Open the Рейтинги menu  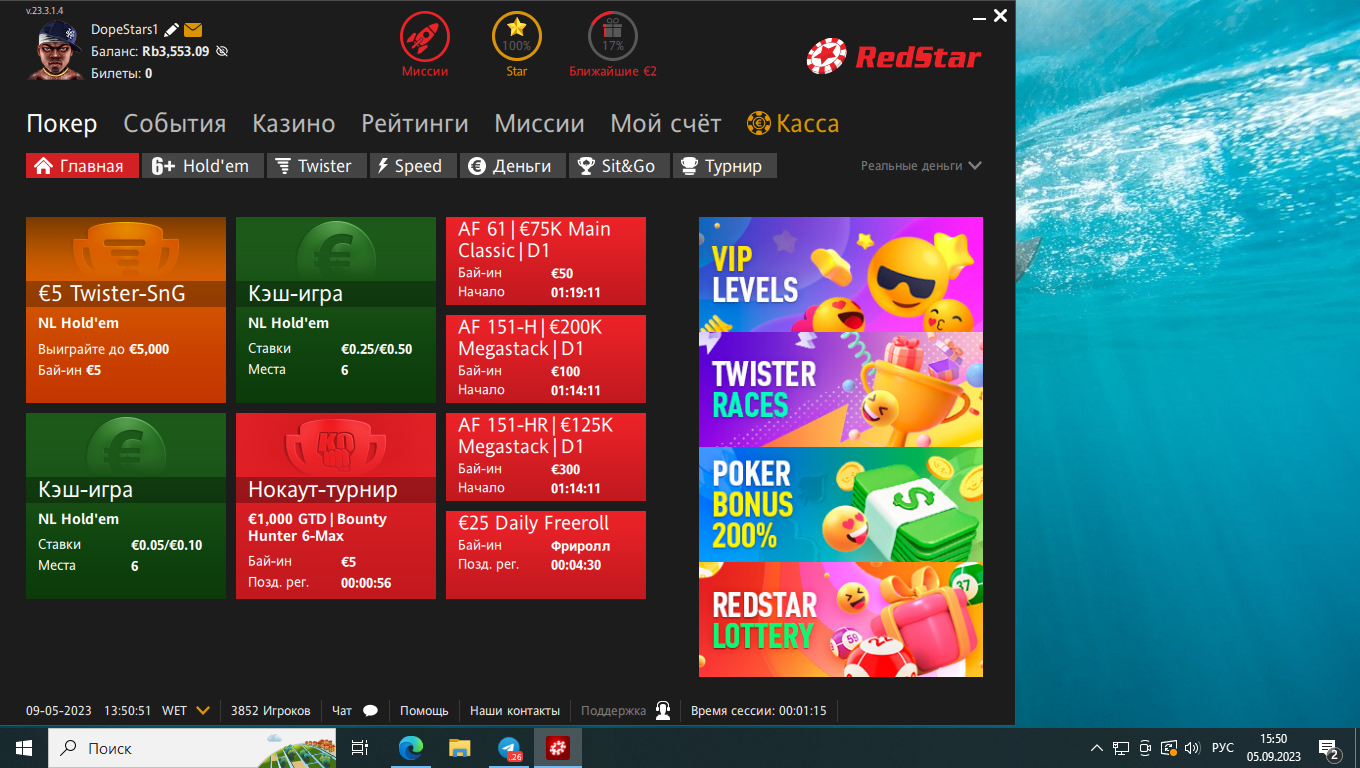click(x=415, y=124)
